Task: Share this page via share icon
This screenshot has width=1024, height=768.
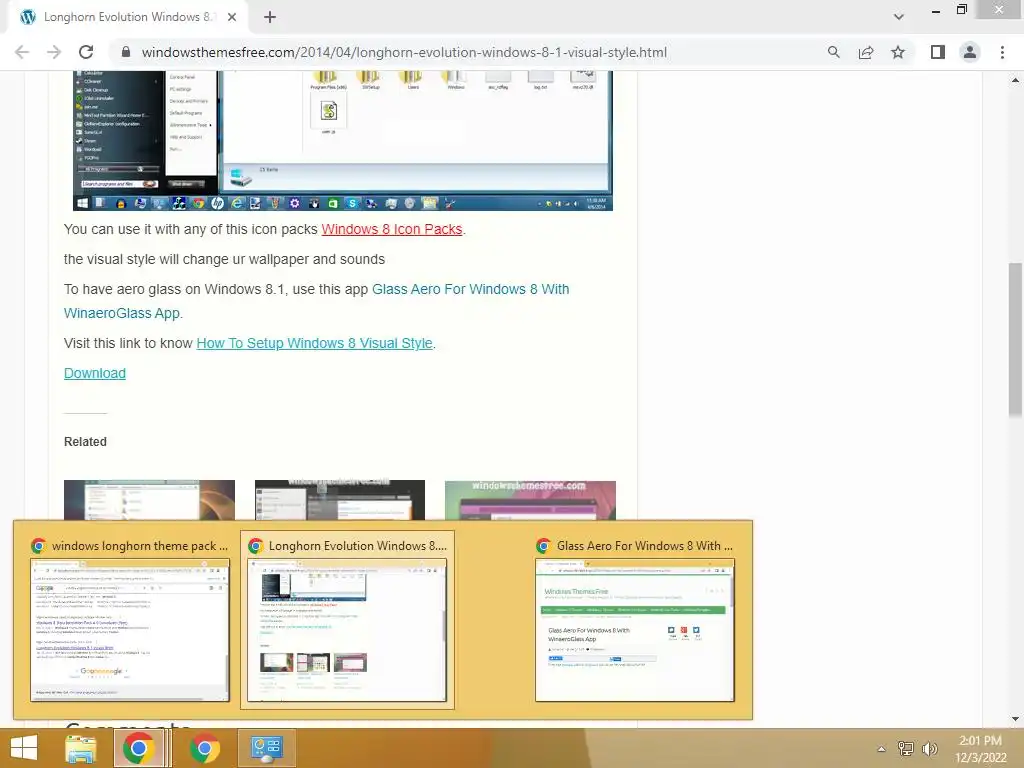Action: (866, 52)
